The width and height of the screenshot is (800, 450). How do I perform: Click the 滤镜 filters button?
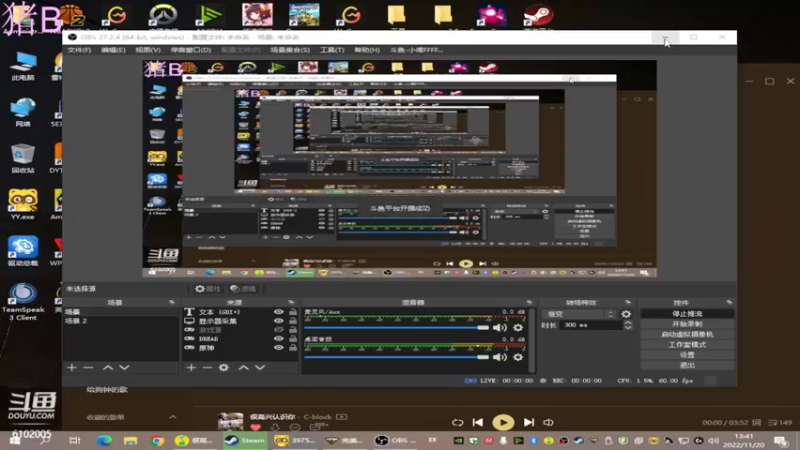point(243,289)
